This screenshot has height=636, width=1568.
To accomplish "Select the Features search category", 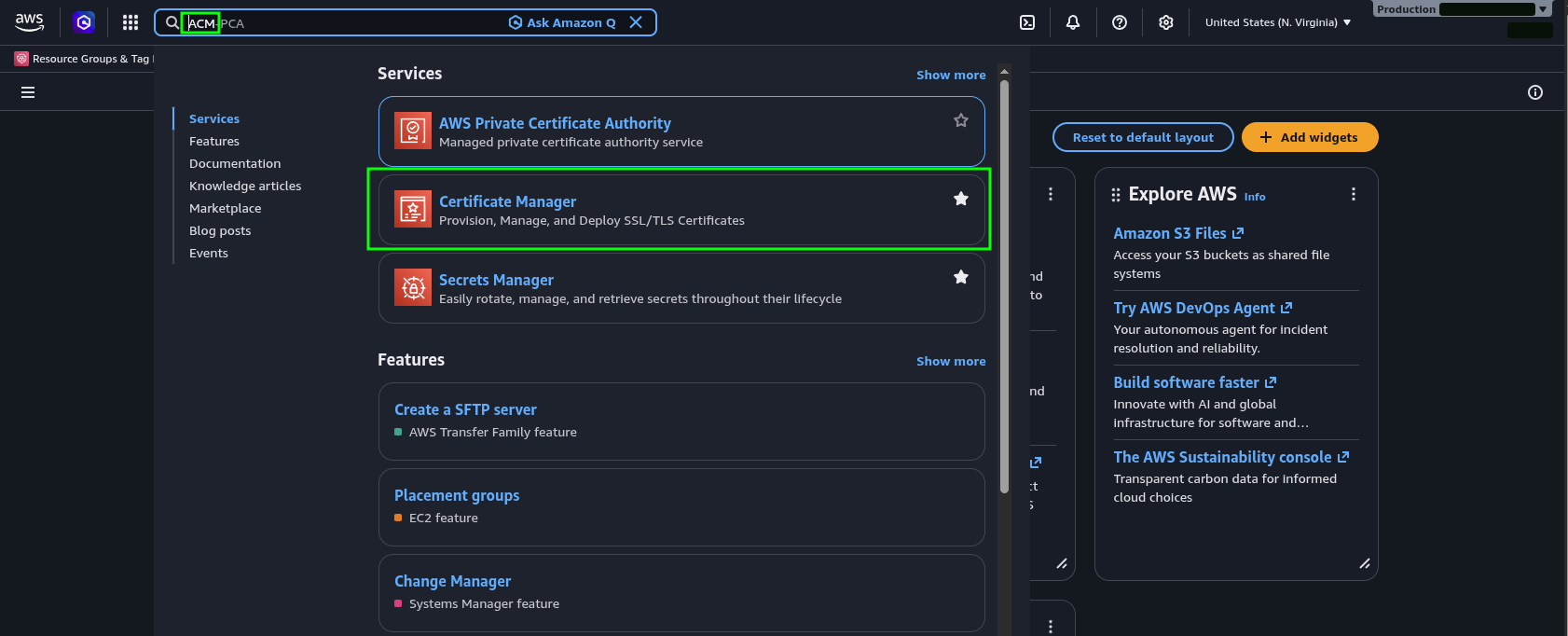I will [214, 141].
